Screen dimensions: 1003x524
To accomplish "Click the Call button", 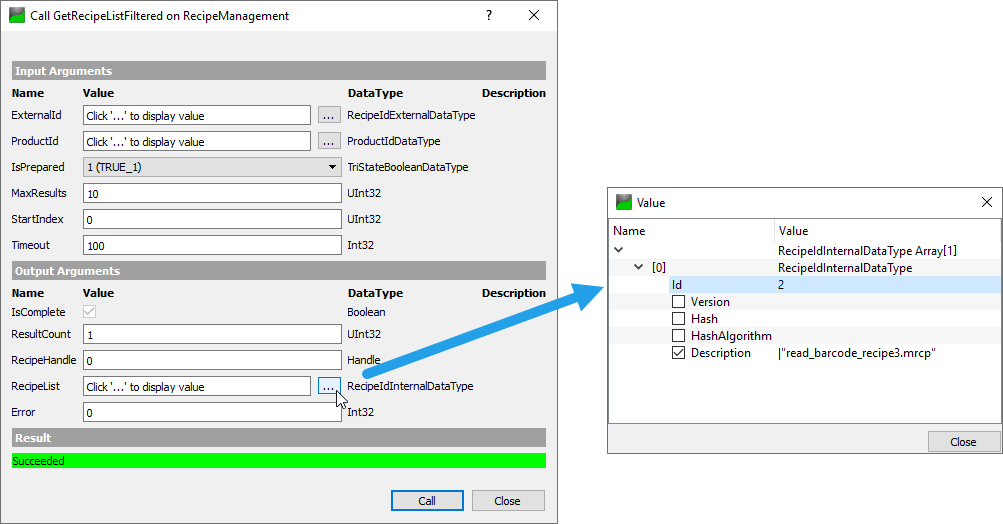I will (427, 500).
